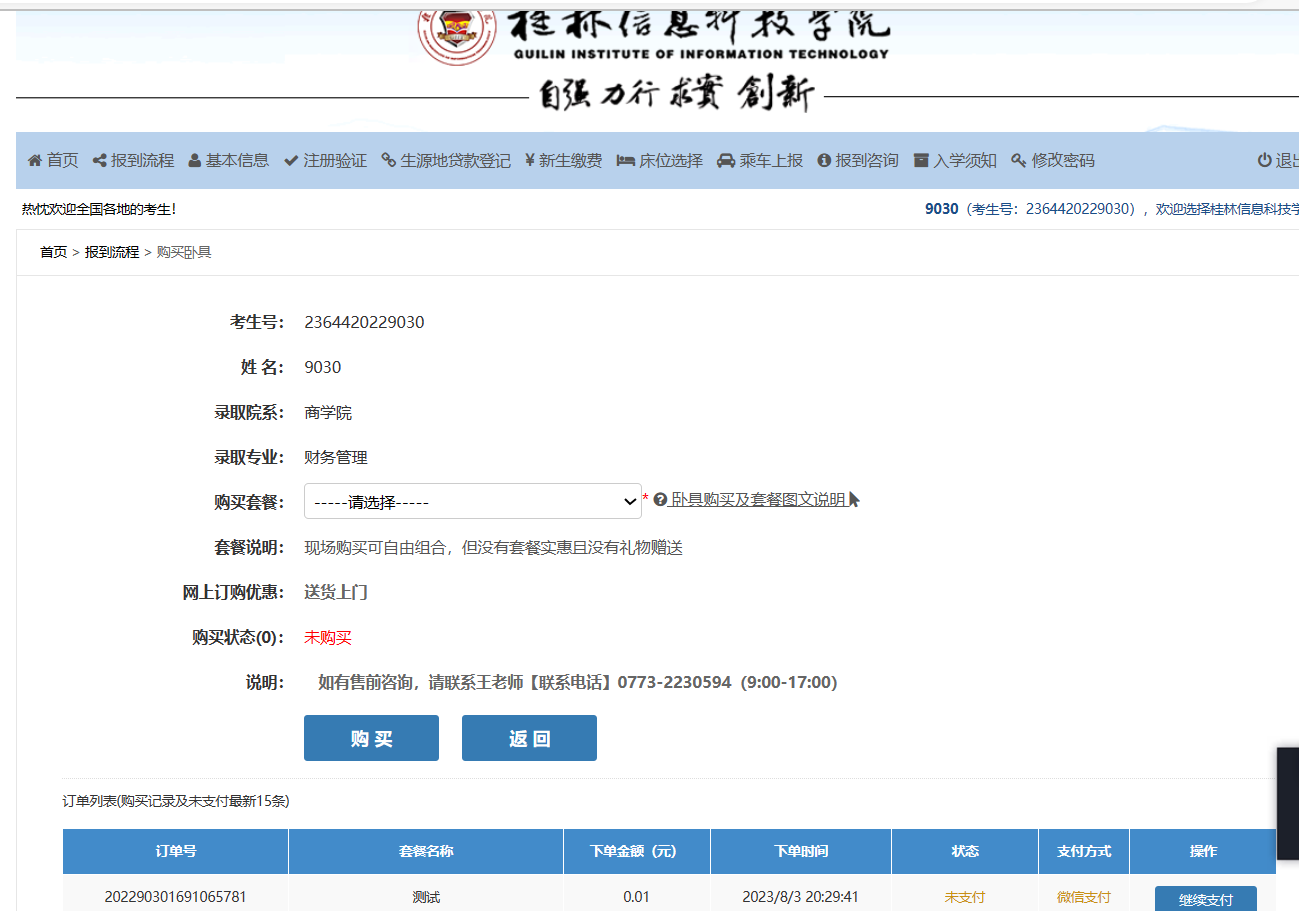Click the 首页 breadcrumb link
This screenshot has width=1299, height=911.
click(54, 253)
